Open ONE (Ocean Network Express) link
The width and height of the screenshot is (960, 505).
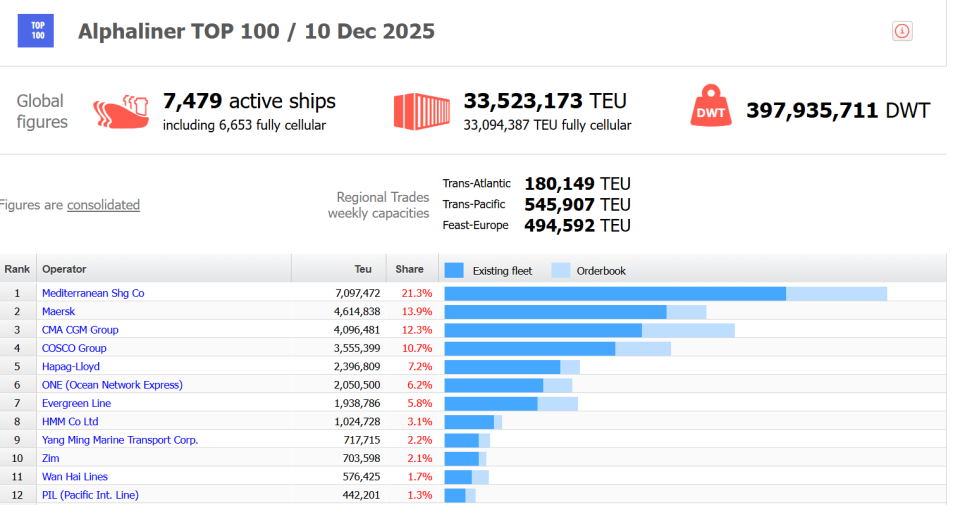point(112,385)
